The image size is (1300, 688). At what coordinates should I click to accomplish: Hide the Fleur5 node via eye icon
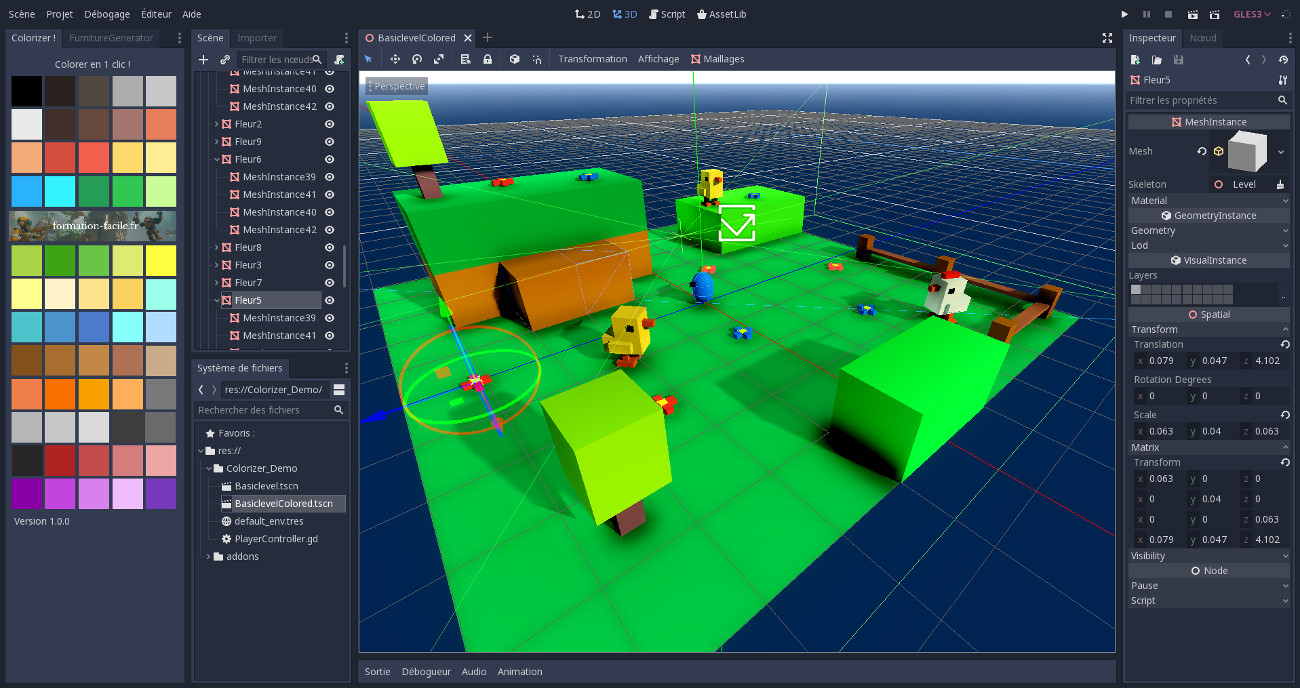coord(329,300)
